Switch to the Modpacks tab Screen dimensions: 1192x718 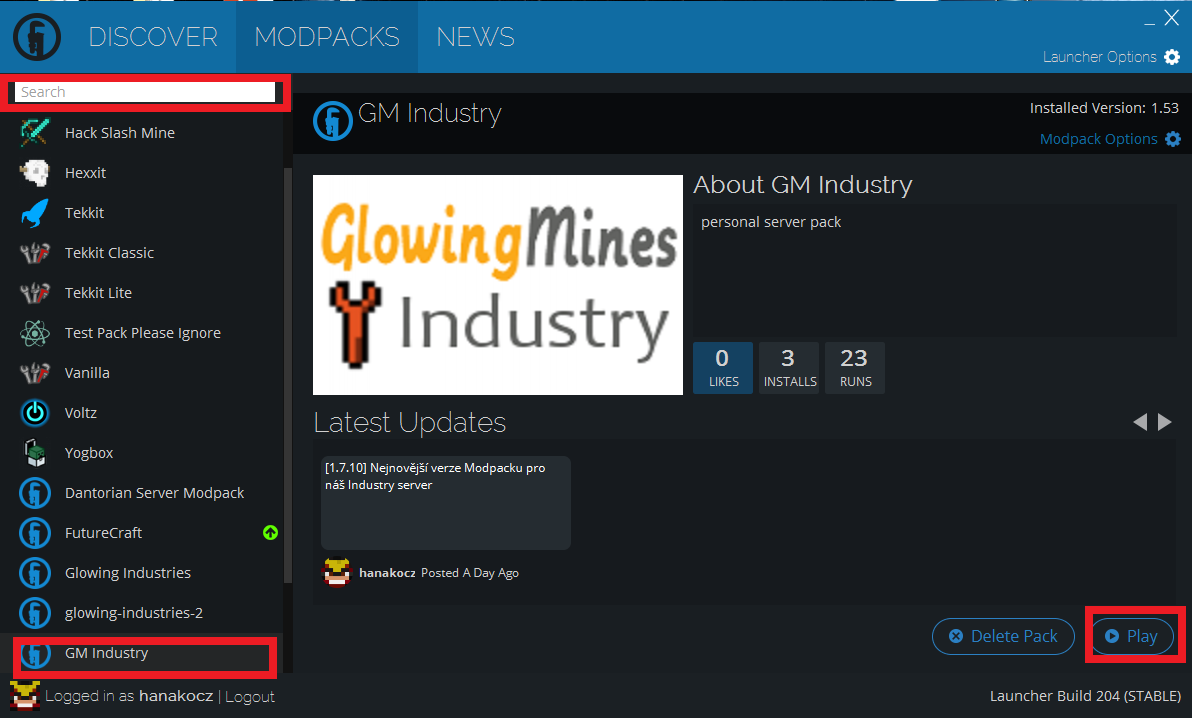pyautogui.click(x=327, y=37)
